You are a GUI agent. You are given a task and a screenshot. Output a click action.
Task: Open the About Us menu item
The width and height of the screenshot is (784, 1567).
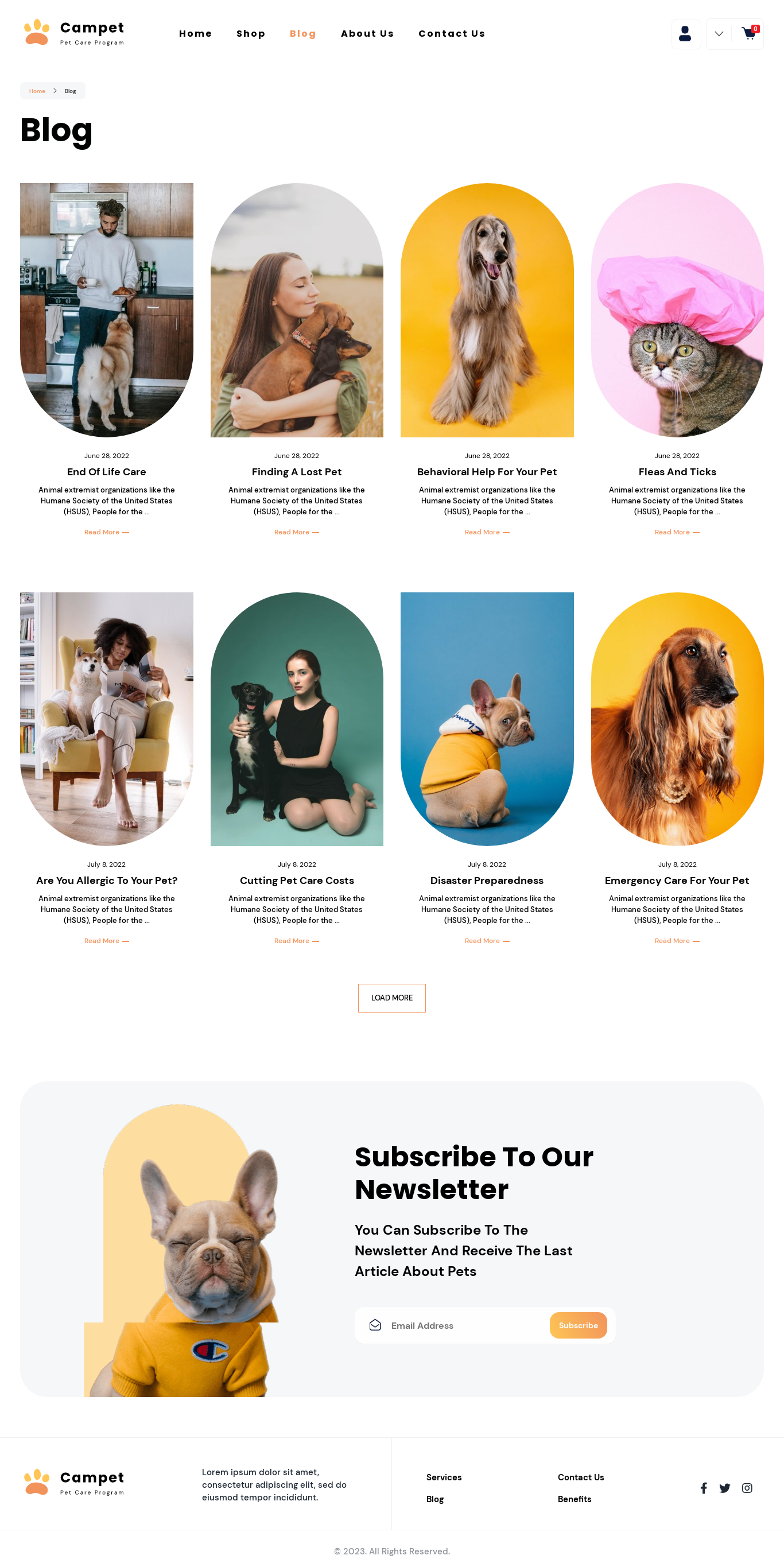pos(367,33)
